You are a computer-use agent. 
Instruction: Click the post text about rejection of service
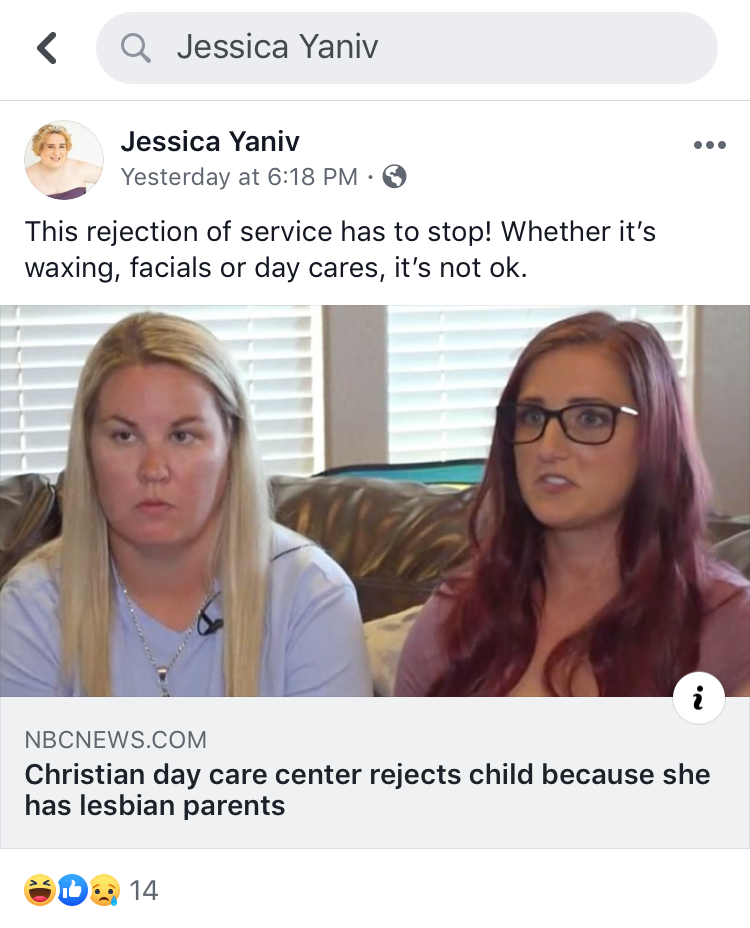click(x=340, y=249)
